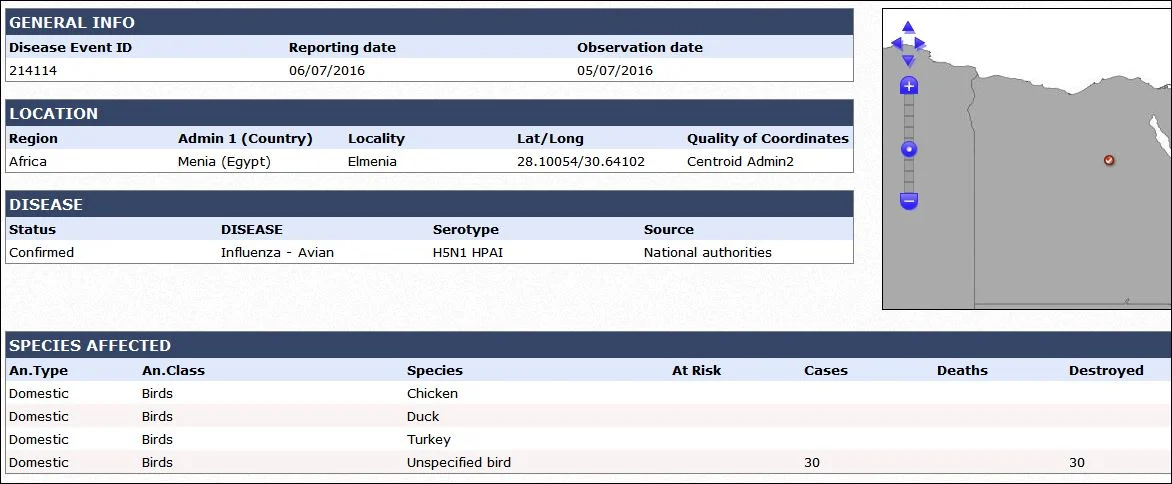
Task: Zoom out of the map with minus
Action: coord(909,200)
